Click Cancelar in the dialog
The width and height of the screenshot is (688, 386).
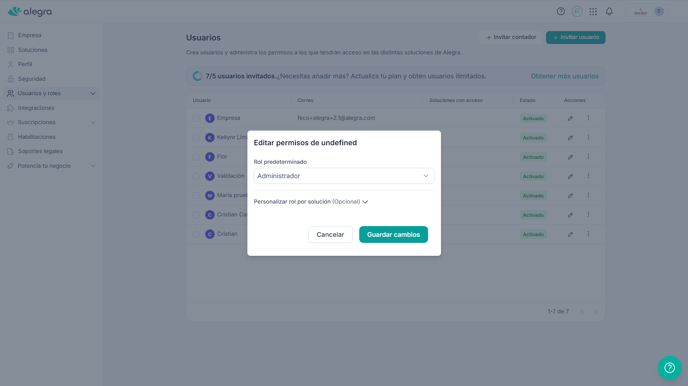point(330,235)
